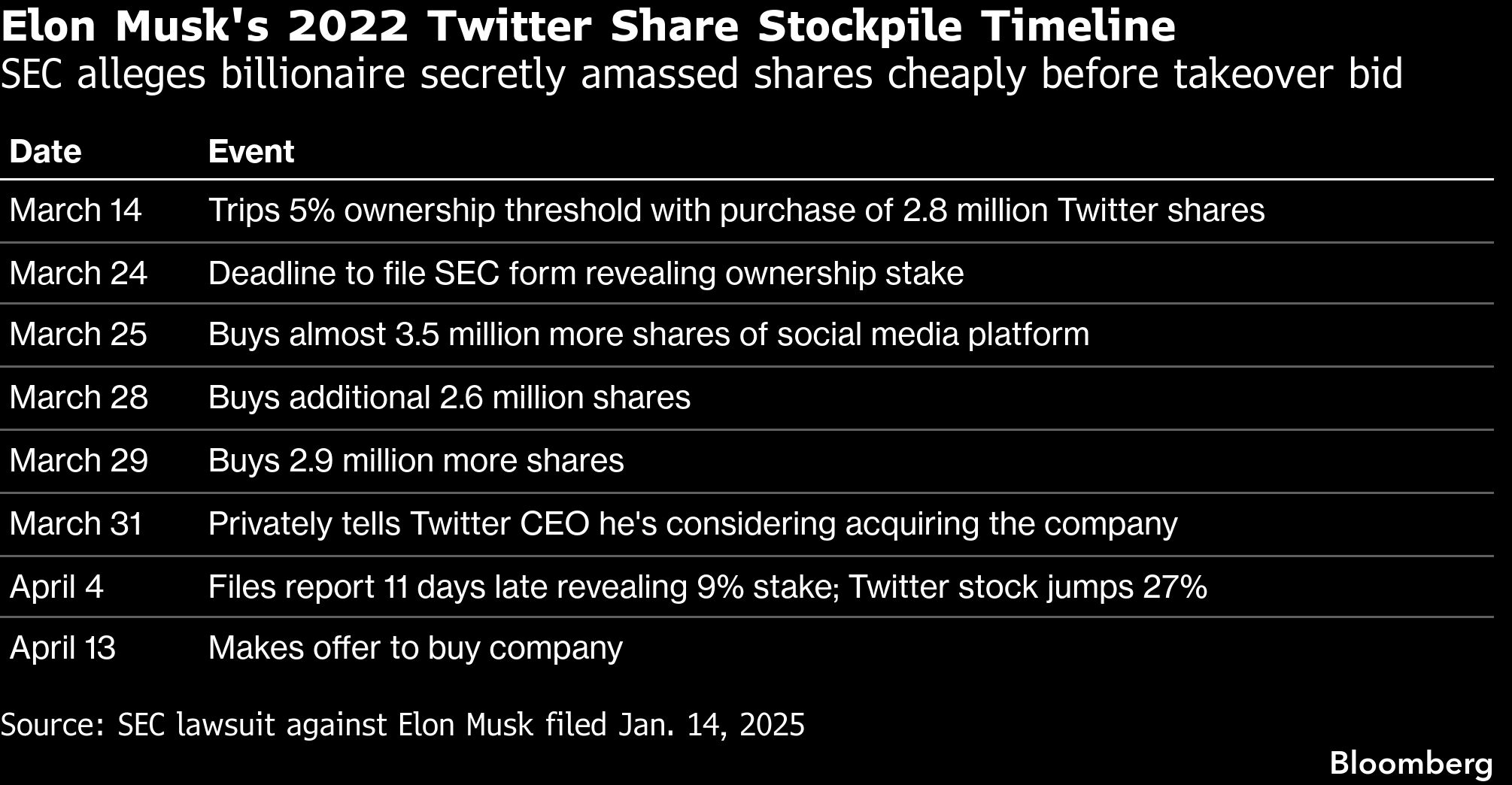Click the 'Deadline to file SEC form' event
The height and width of the screenshot is (785, 1512).
pos(586,274)
